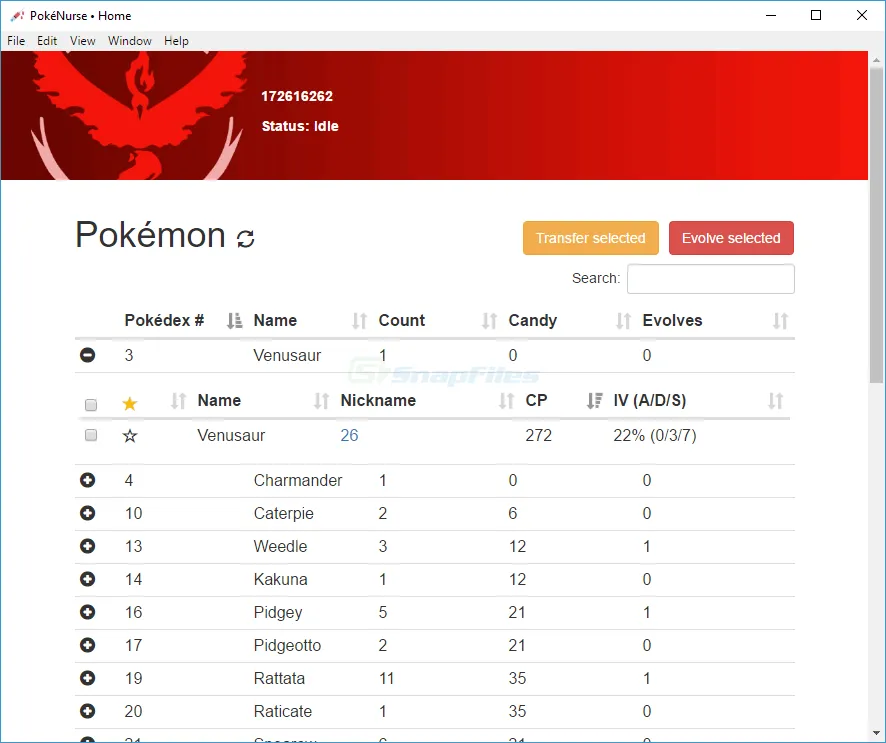This screenshot has height=743, width=886.
Task: Check the Venusaur CP 272 row checkbox
Action: pos(91,435)
